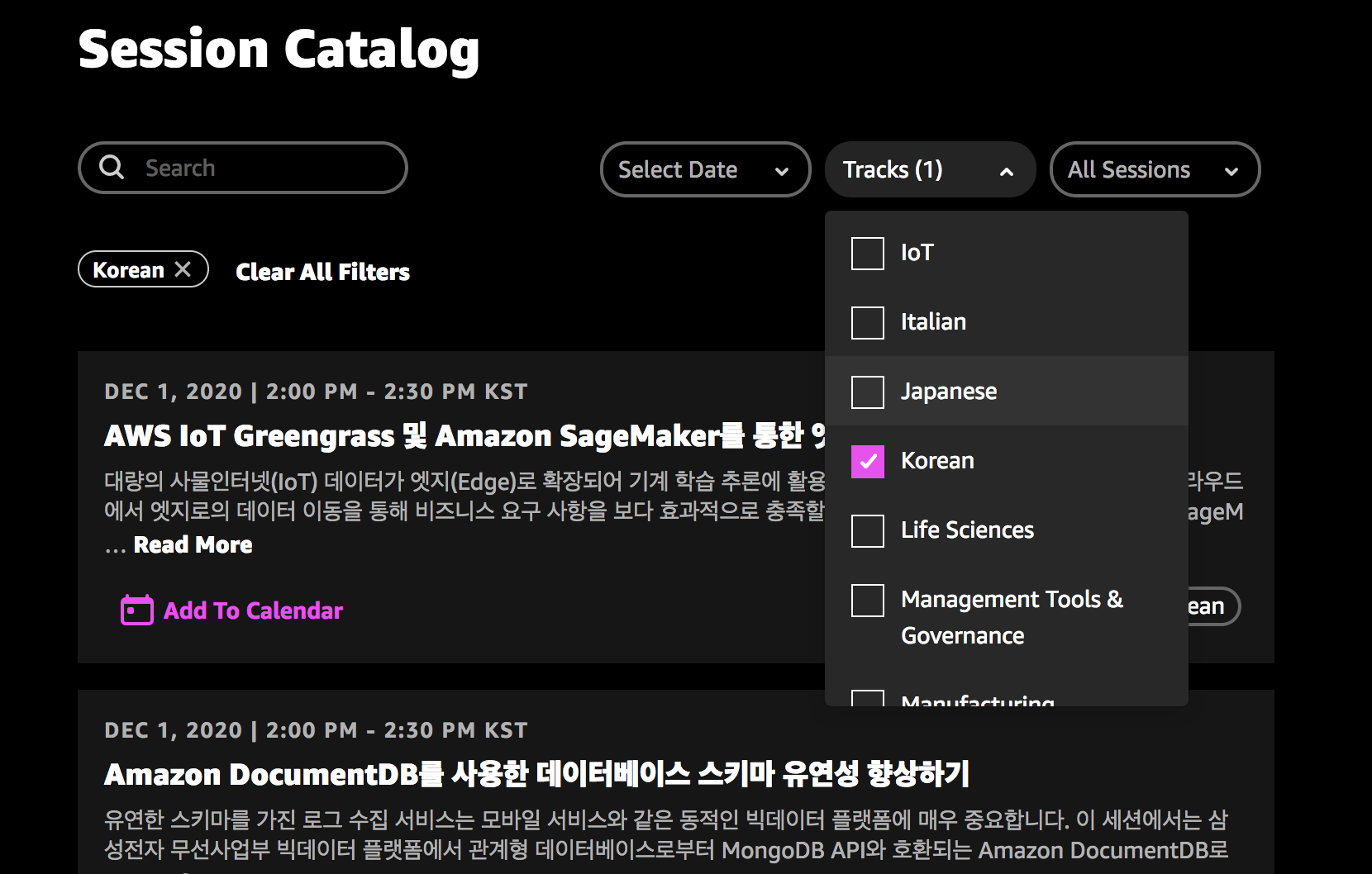Screen dimensions: 1372x874
Task: Click the Greengrass session date and time
Action: click(316, 392)
